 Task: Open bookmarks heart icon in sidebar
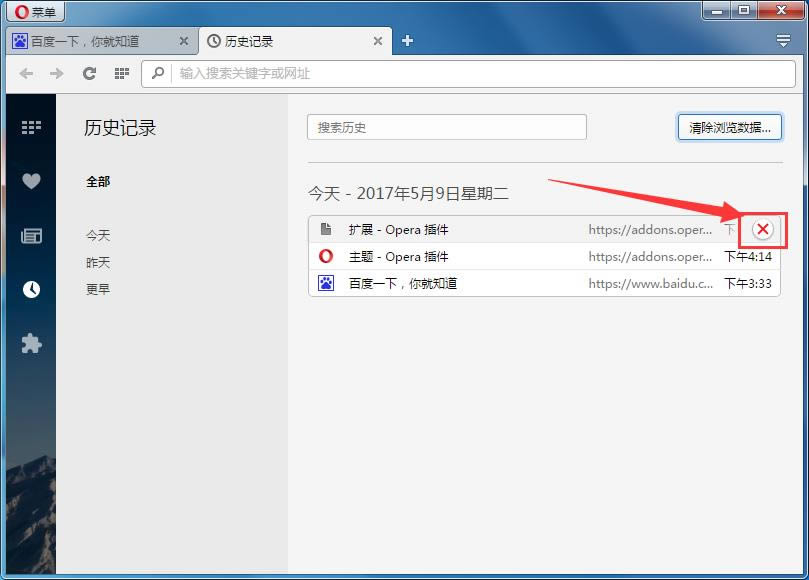coord(31,181)
